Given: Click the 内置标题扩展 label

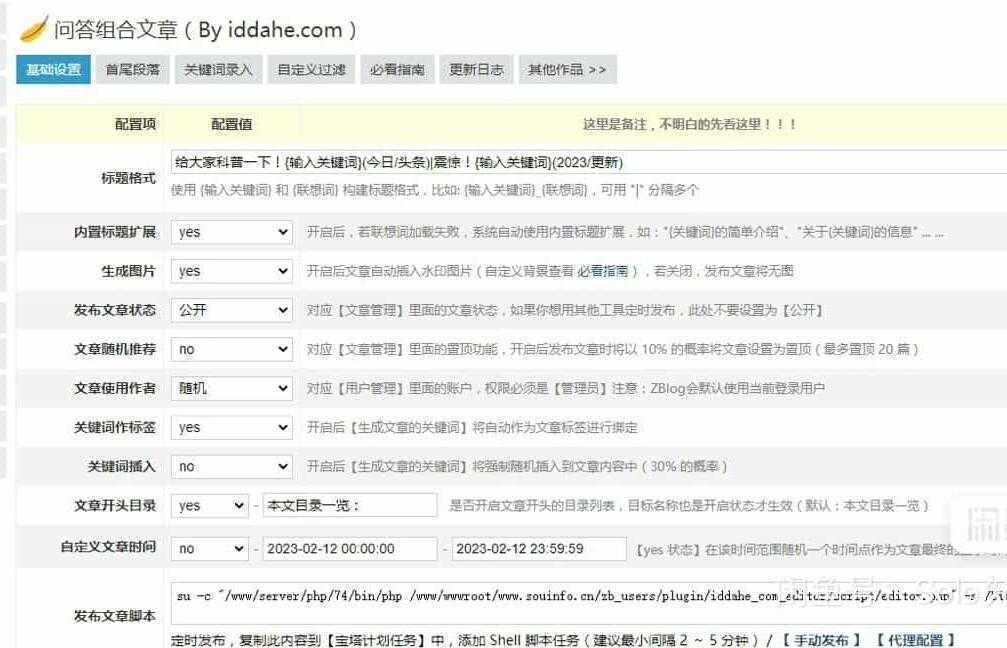Looking at the screenshot, I should (x=115, y=232).
